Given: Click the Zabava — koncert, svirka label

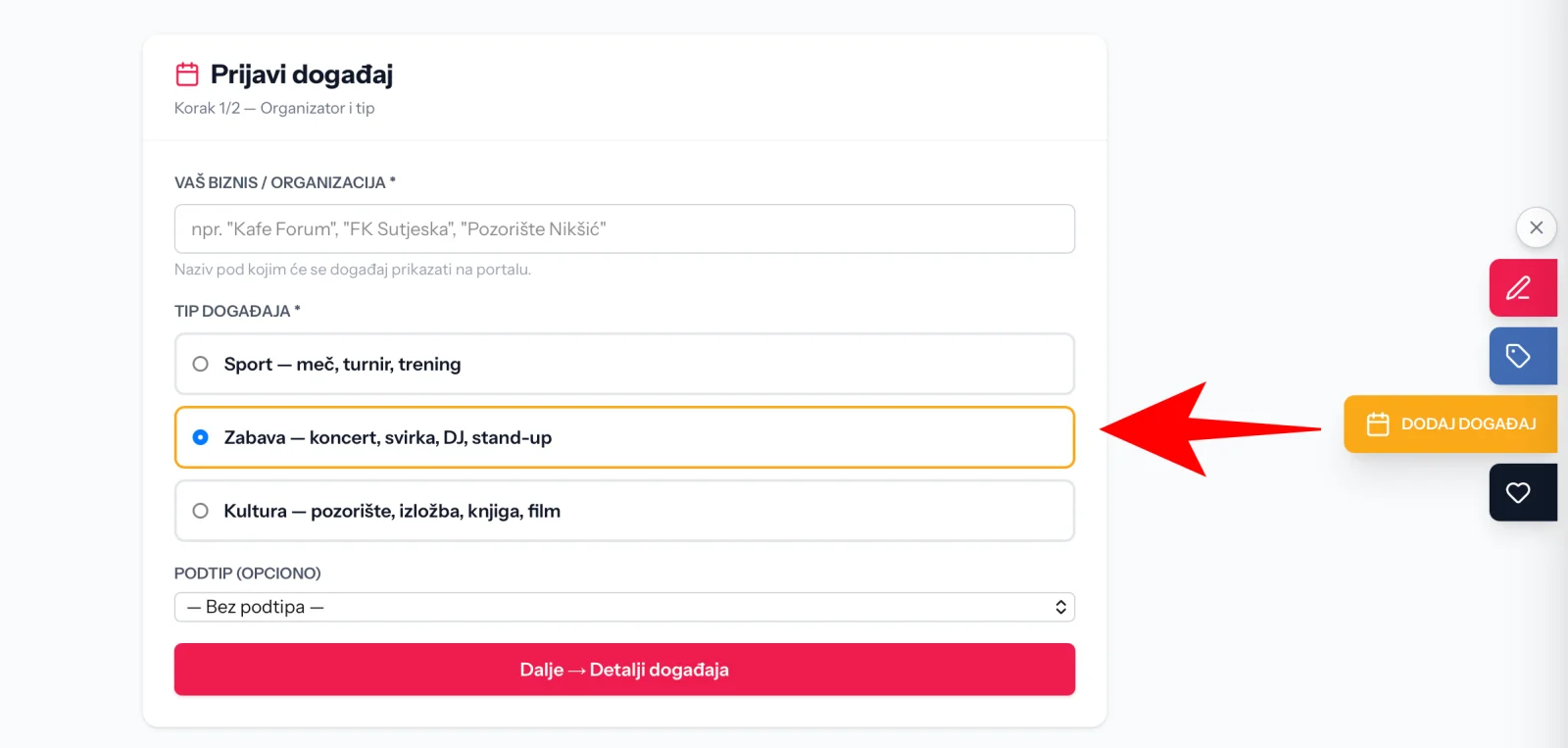Looking at the screenshot, I should point(388,437).
